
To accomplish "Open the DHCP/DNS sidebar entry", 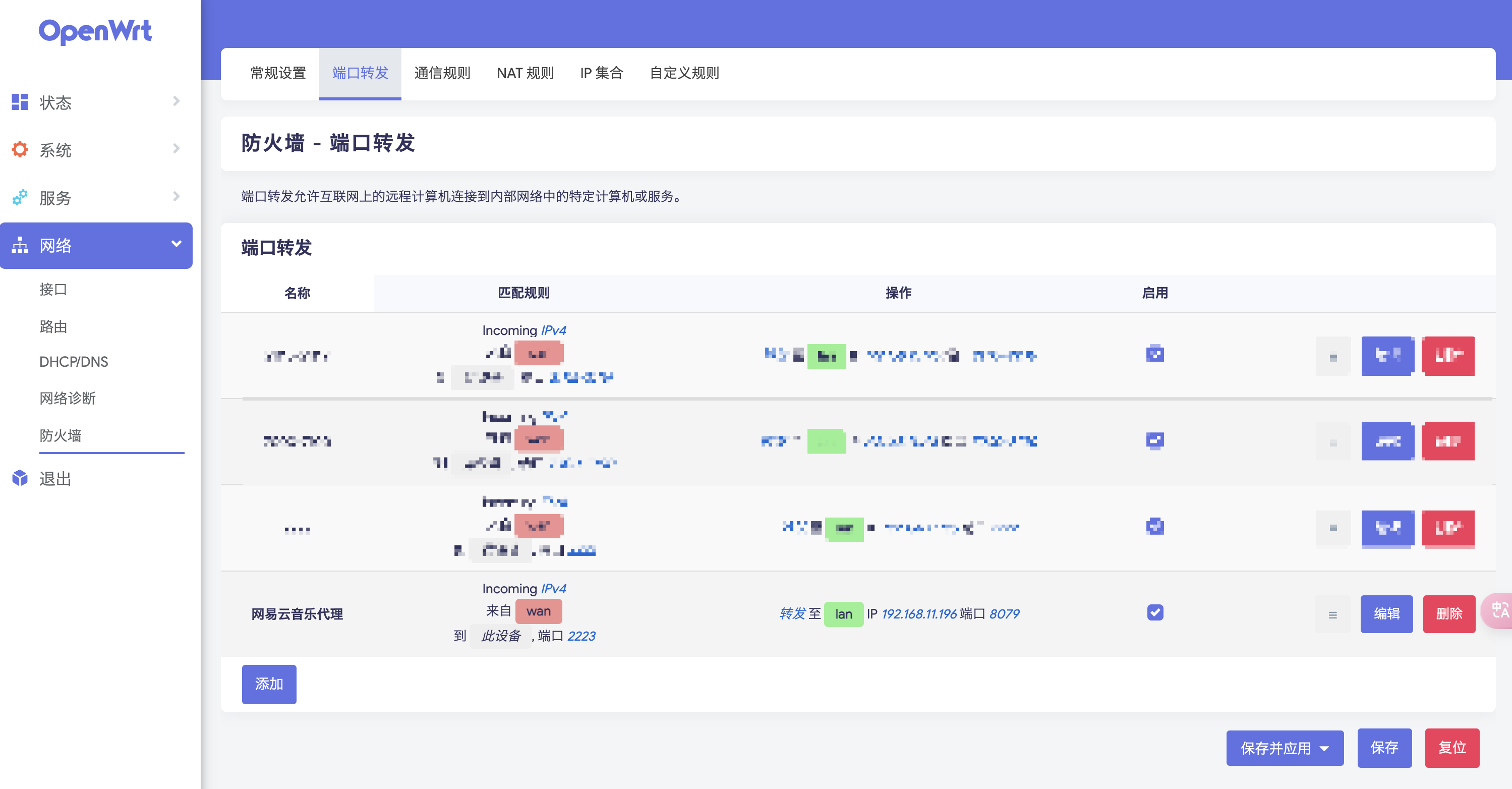I will (73, 362).
